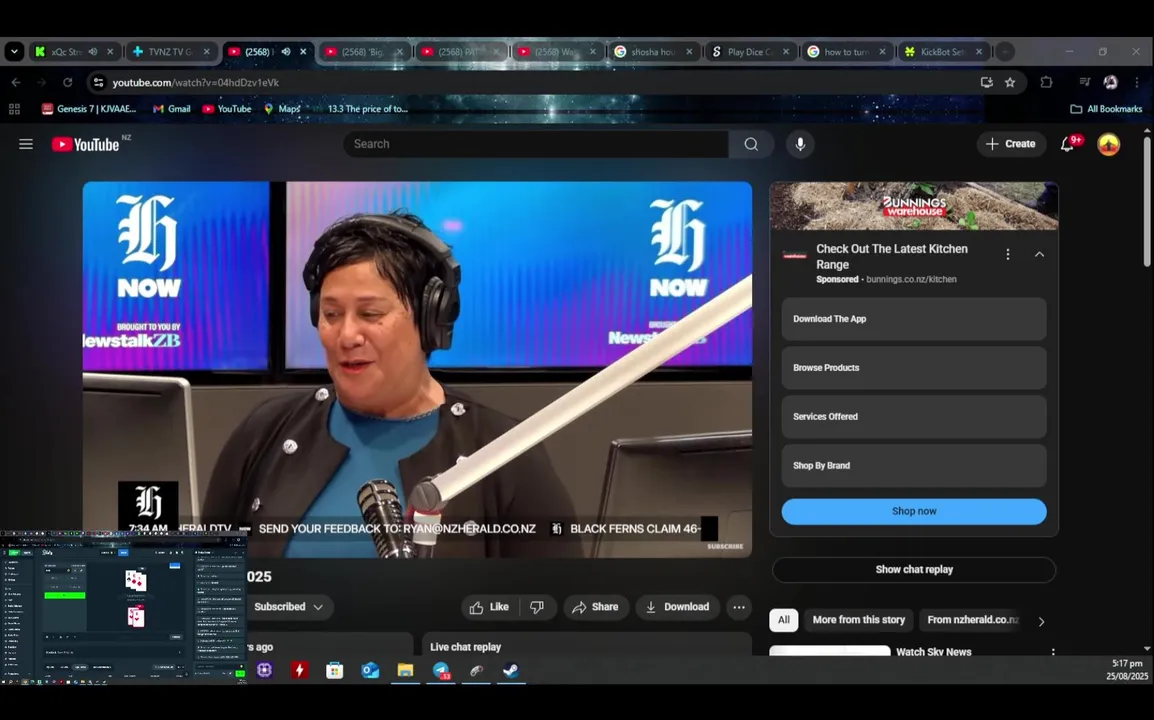Screen dimensions: 1154x720
Task: Go back with the browser back arrow
Action: (16, 82)
